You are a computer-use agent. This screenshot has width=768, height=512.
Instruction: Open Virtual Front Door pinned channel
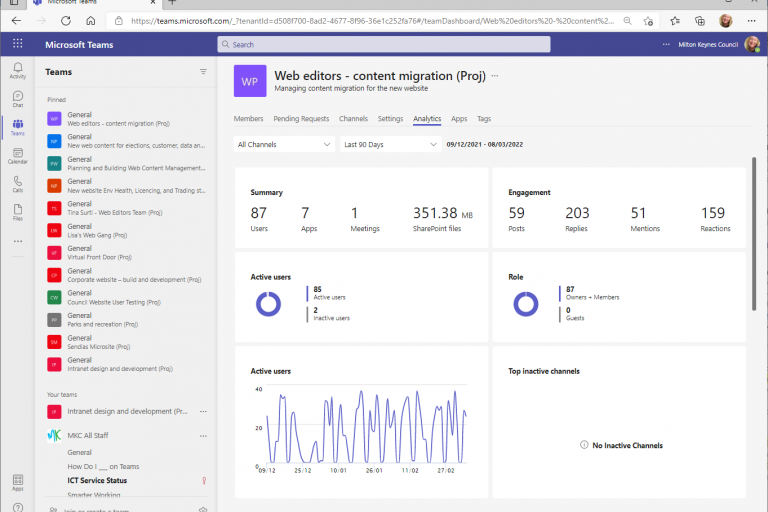(x=126, y=253)
